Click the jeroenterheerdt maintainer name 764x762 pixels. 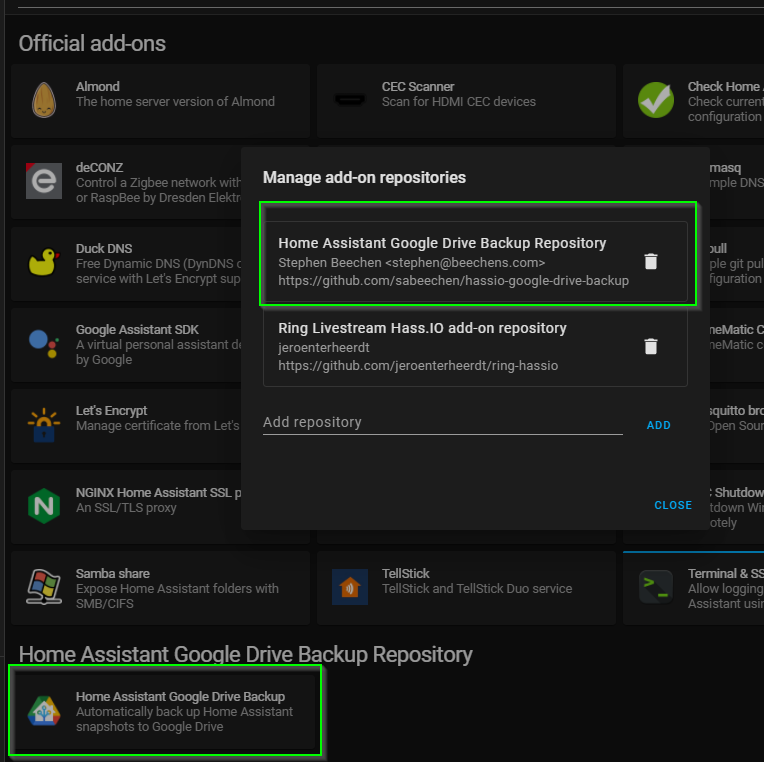point(324,347)
